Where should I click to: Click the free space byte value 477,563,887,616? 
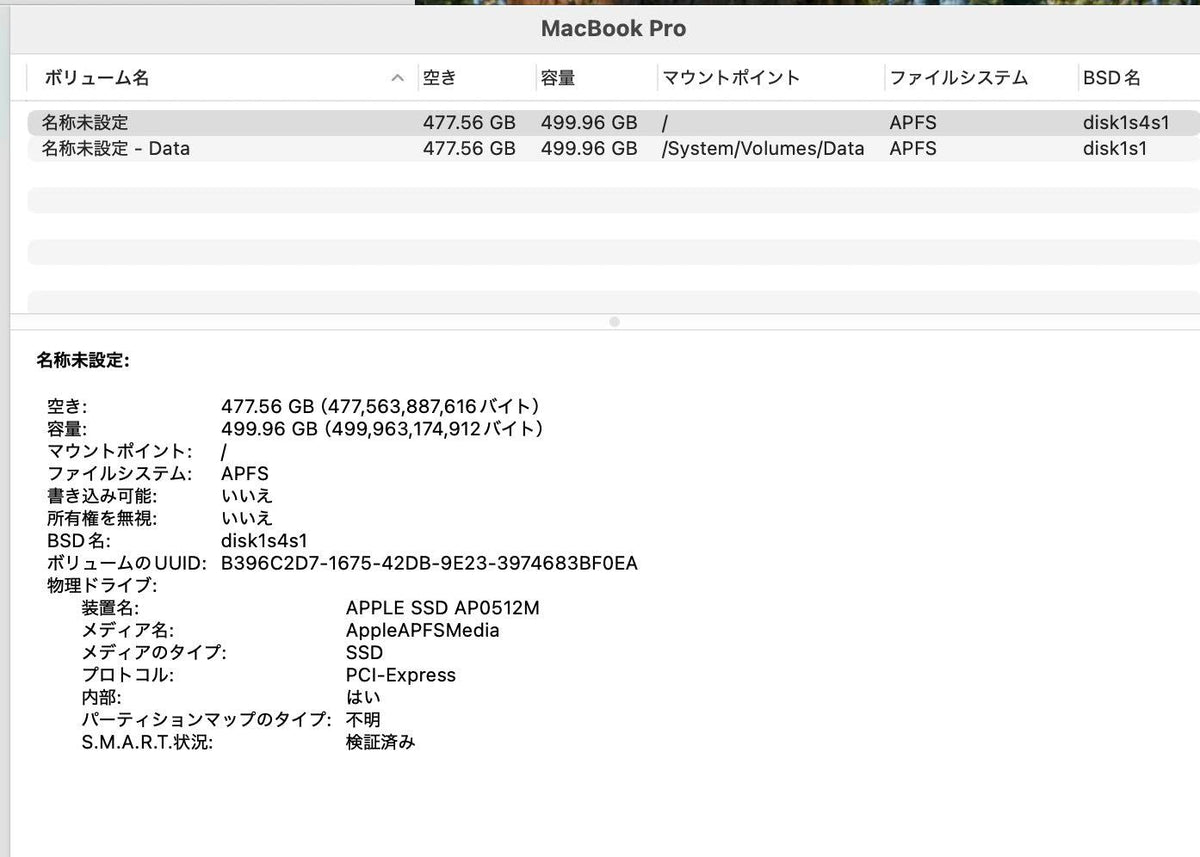point(403,407)
